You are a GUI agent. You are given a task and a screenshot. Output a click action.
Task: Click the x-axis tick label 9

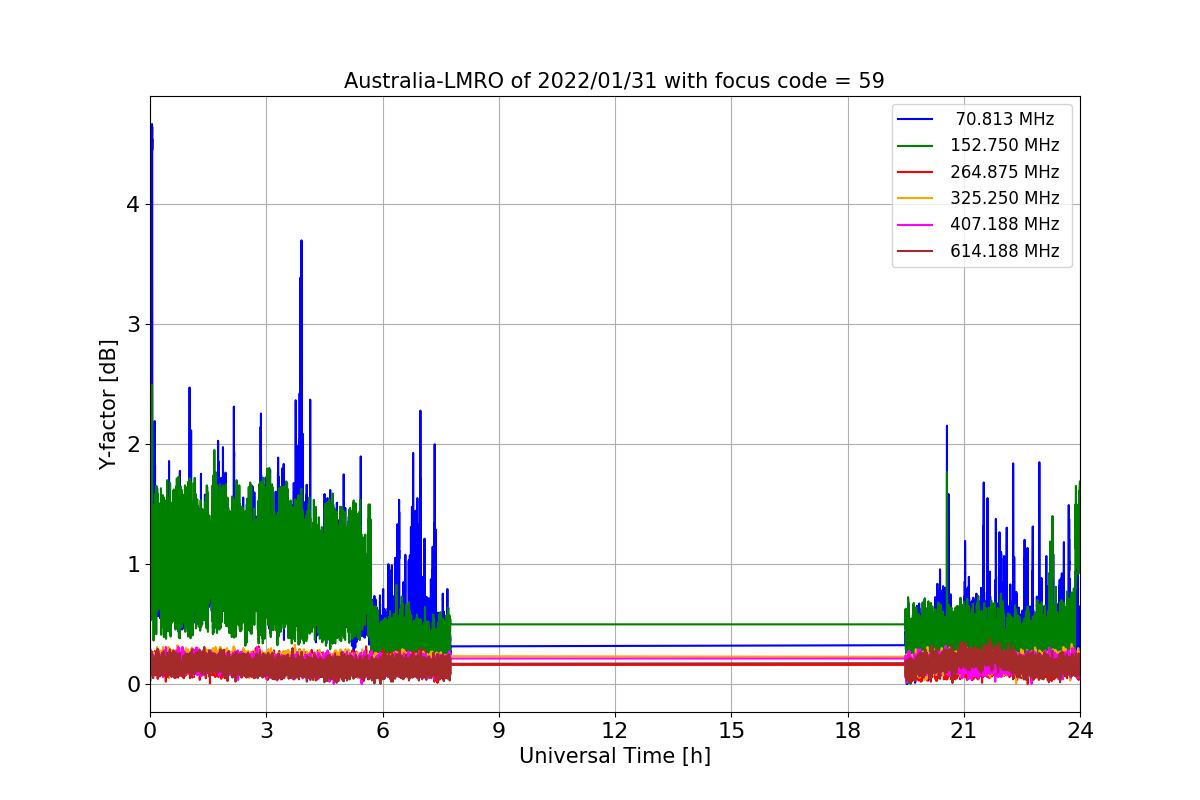[499, 731]
